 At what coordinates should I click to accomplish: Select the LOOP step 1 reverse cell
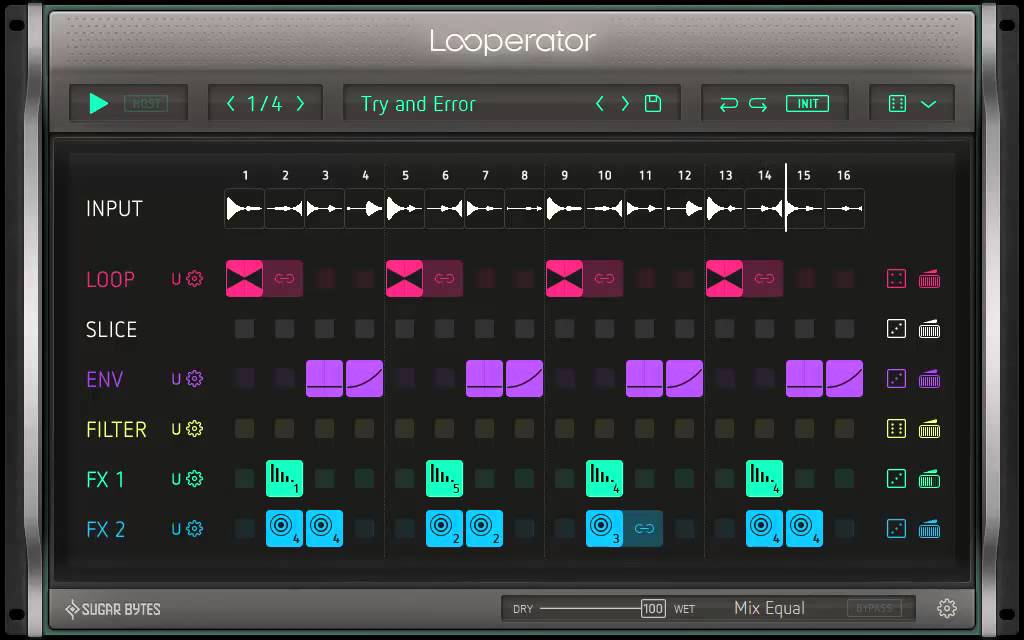244,279
